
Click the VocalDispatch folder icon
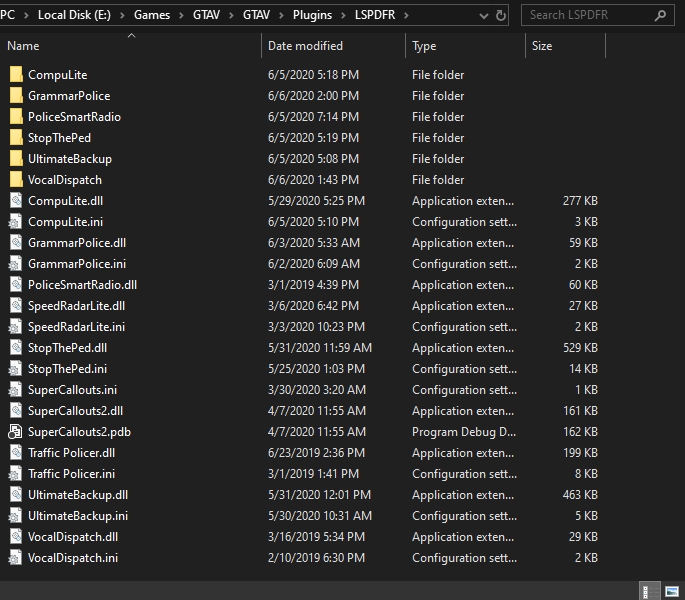(x=16, y=180)
